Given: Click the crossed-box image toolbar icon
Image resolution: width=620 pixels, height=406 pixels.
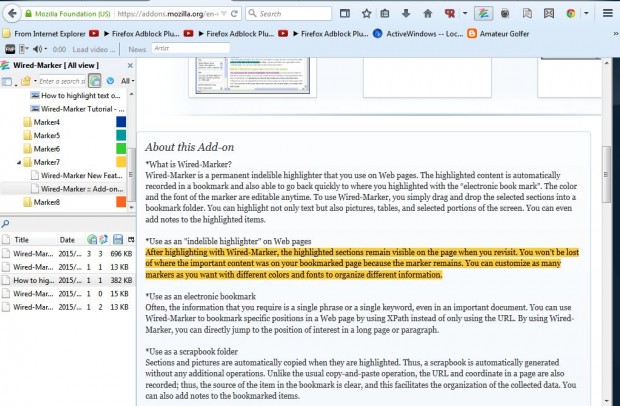Looking at the screenshot, I should coord(549,13).
